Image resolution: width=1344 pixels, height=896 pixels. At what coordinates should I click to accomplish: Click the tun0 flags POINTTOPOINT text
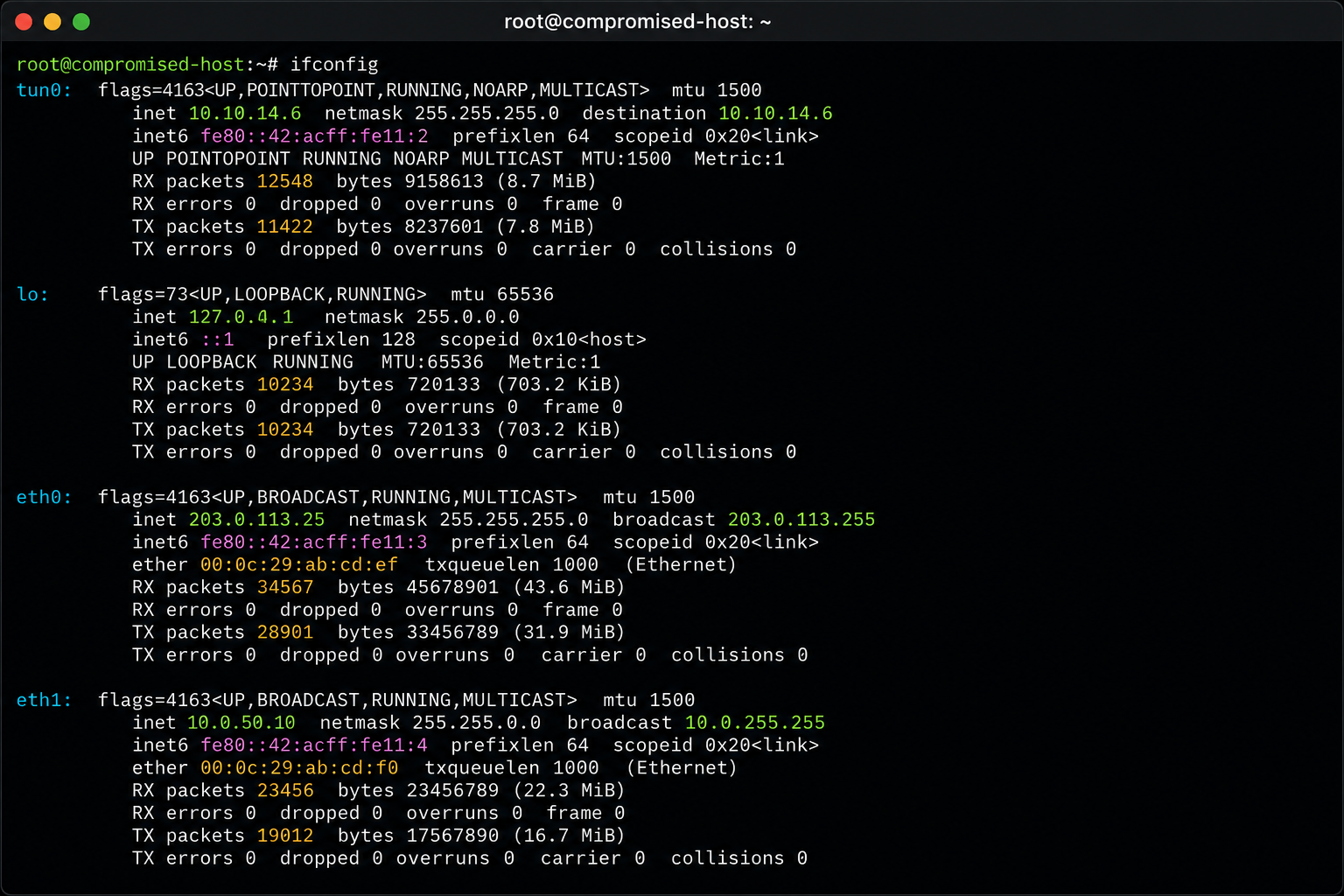311,90
